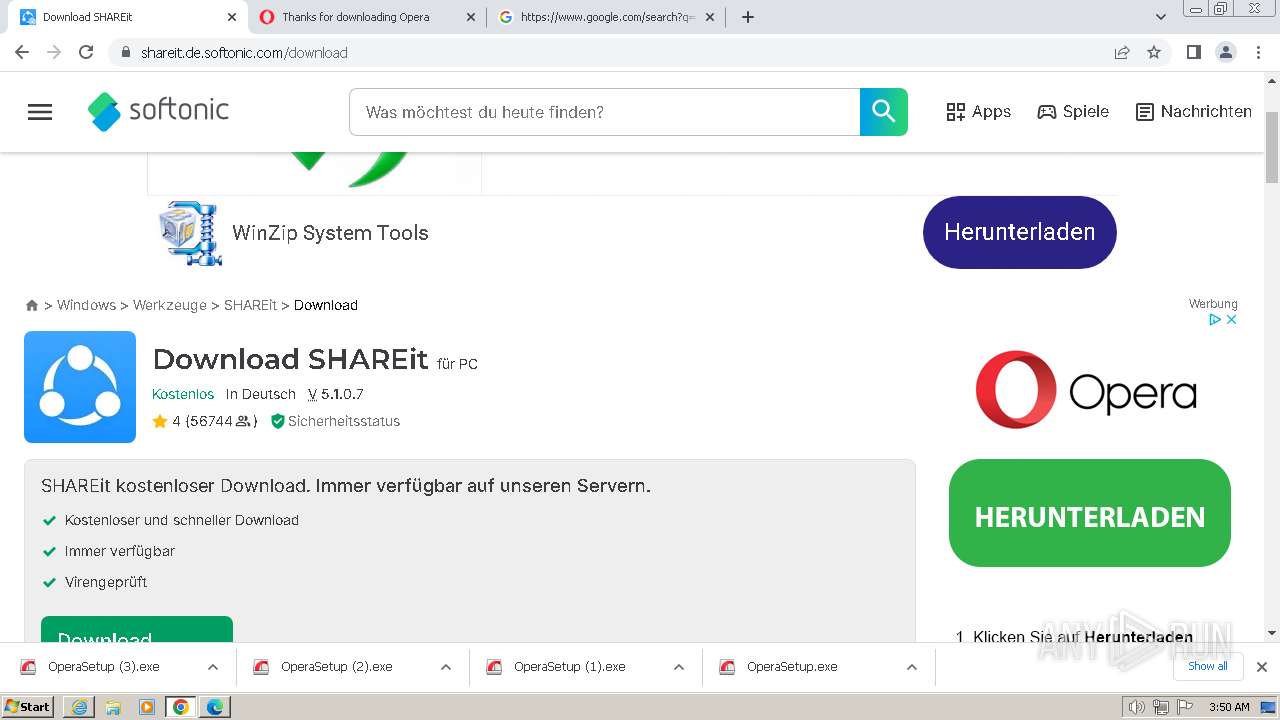Open the Nachrichten section

(x=1194, y=112)
